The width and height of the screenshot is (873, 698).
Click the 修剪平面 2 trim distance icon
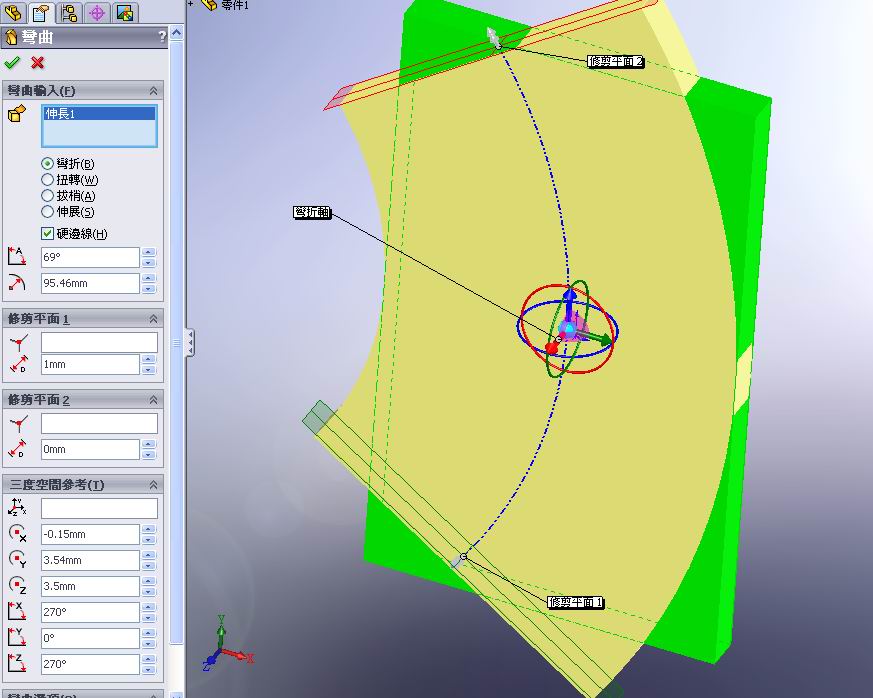18,449
